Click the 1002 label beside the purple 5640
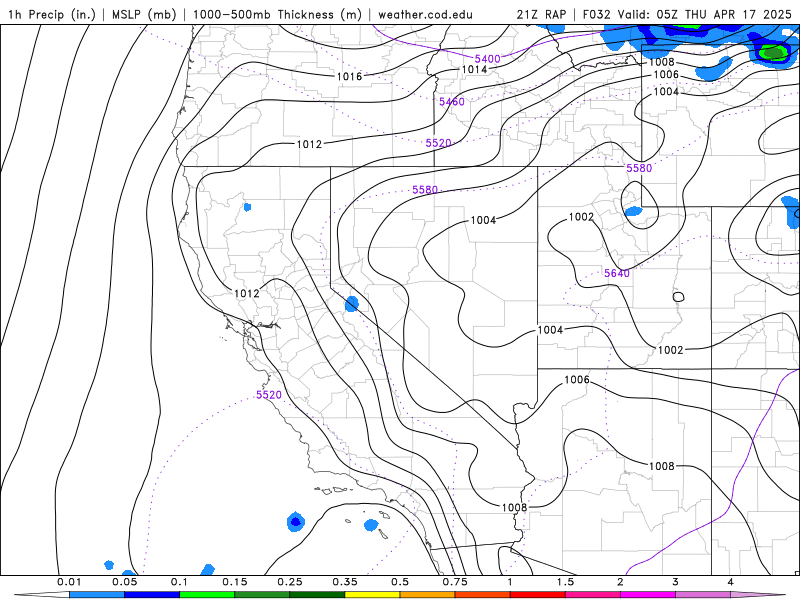The height and width of the screenshot is (600, 800). 581,217
